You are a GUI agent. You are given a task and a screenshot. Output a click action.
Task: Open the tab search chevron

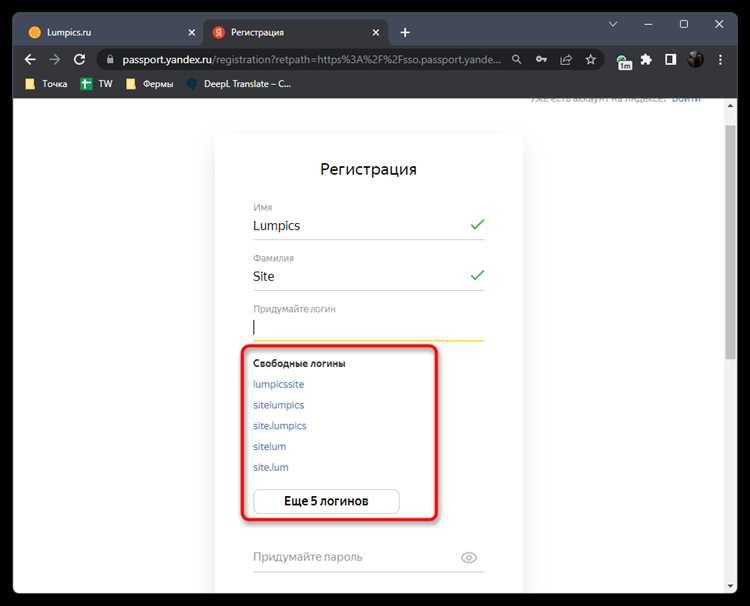[x=613, y=24]
